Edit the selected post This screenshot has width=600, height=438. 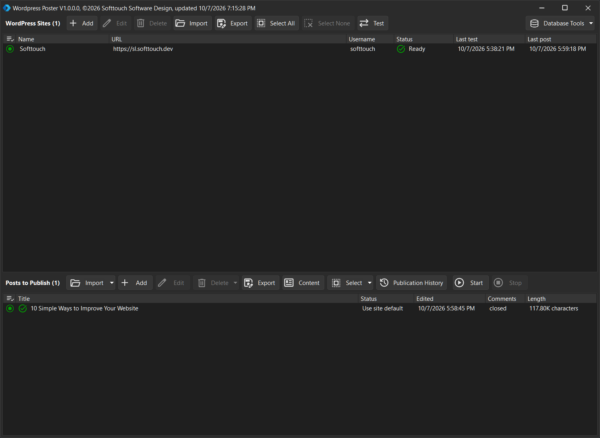point(171,283)
